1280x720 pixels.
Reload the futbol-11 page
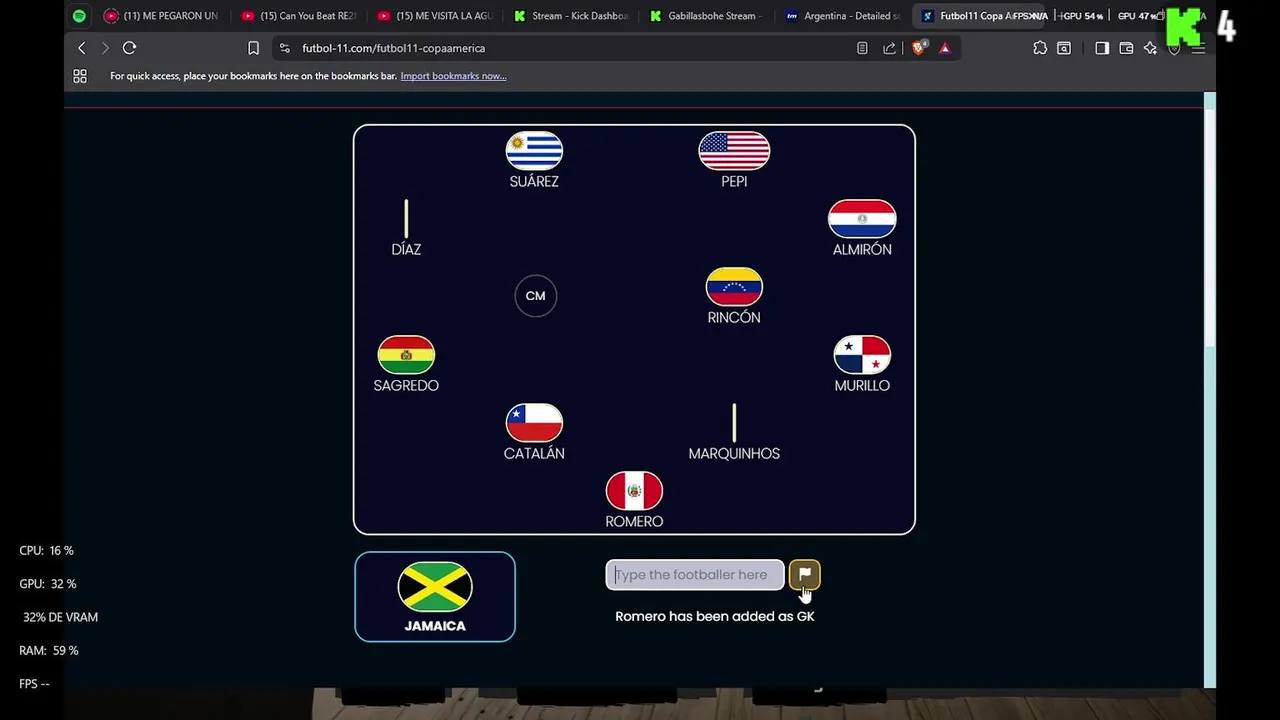pyautogui.click(x=129, y=48)
